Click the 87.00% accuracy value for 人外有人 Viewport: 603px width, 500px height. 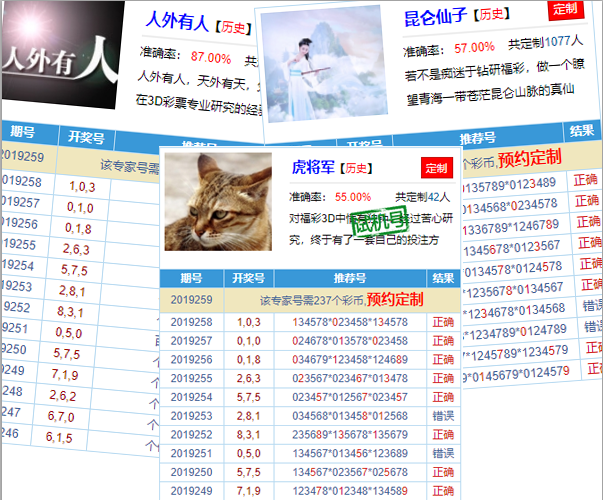(210, 57)
